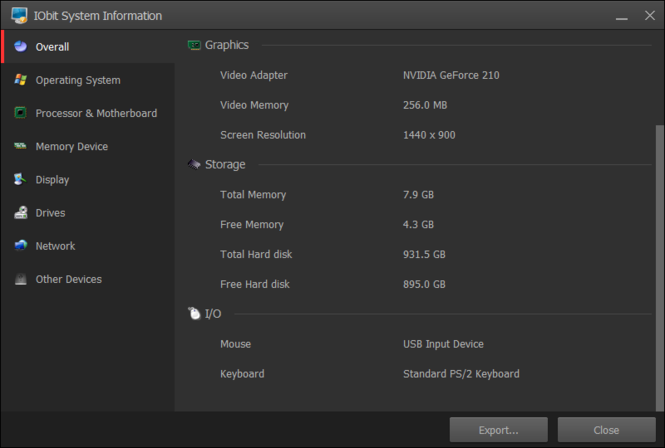Click the 1440 x 900 resolution value
The image size is (665, 448).
pos(429,135)
